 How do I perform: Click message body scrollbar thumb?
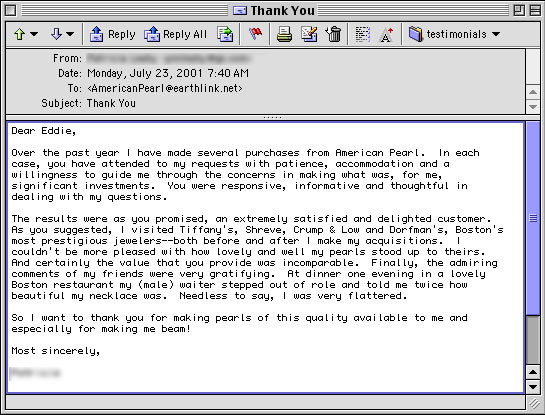pos(533,219)
